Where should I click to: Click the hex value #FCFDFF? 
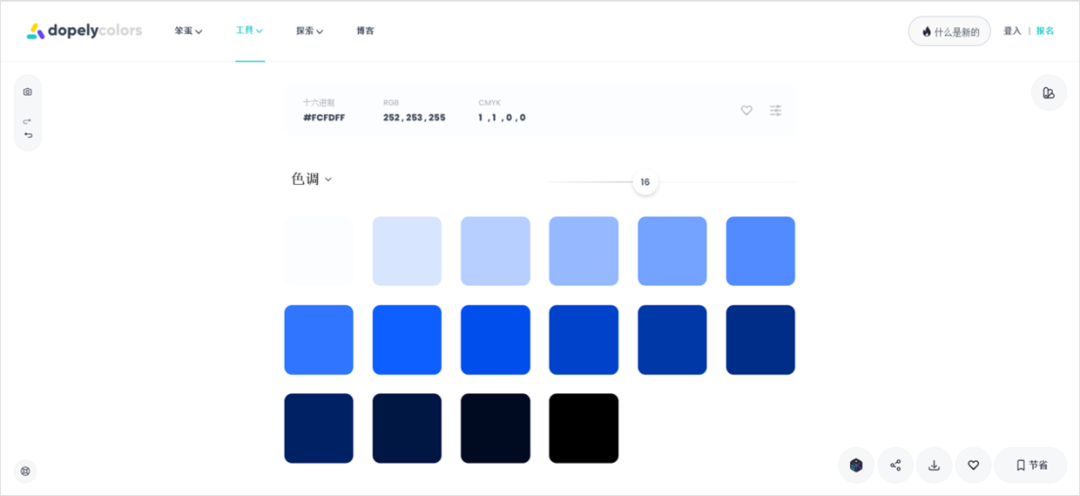click(x=324, y=118)
